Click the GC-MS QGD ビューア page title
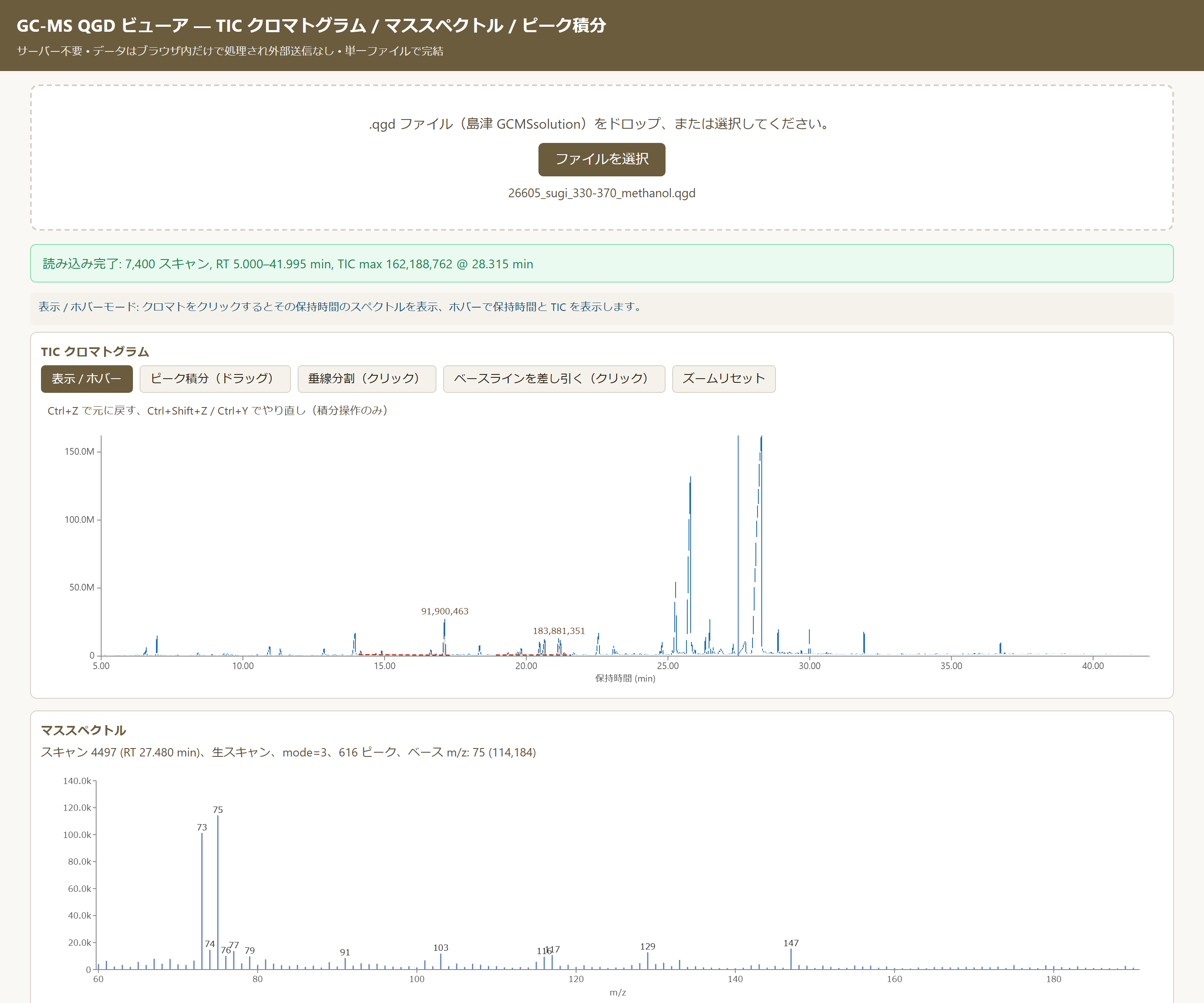This screenshot has width=1204, height=1003. tap(311, 25)
